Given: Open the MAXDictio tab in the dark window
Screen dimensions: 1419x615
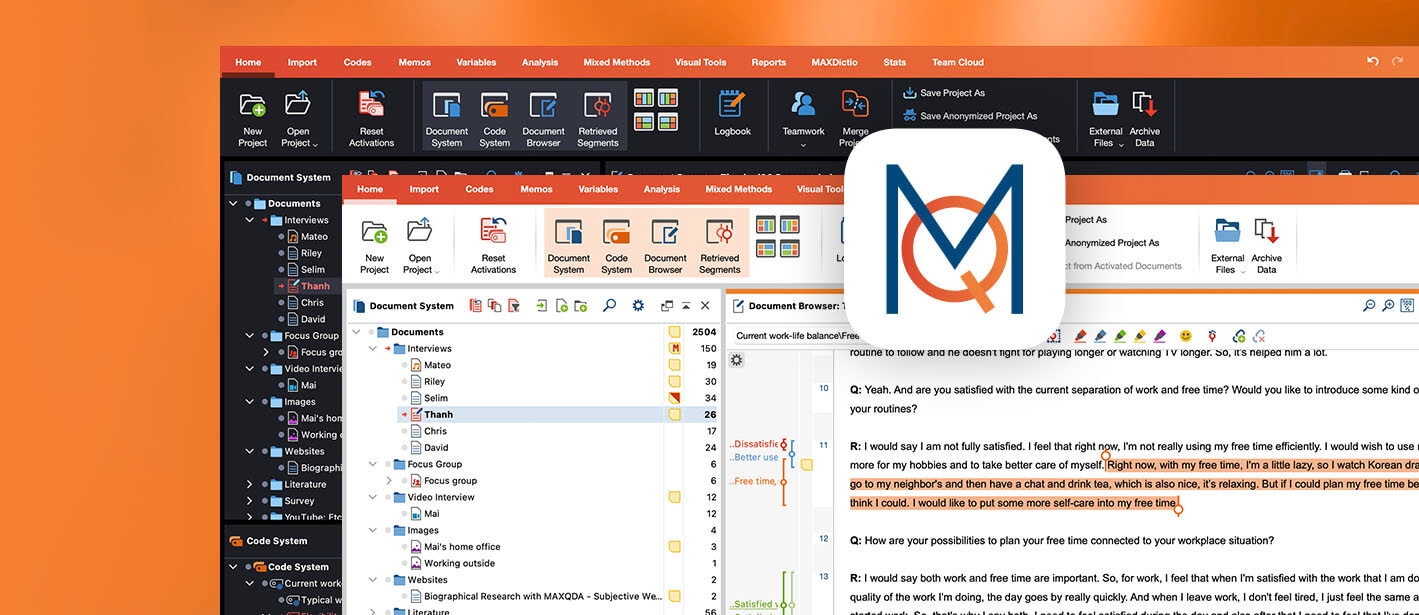Looking at the screenshot, I should tap(834, 62).
